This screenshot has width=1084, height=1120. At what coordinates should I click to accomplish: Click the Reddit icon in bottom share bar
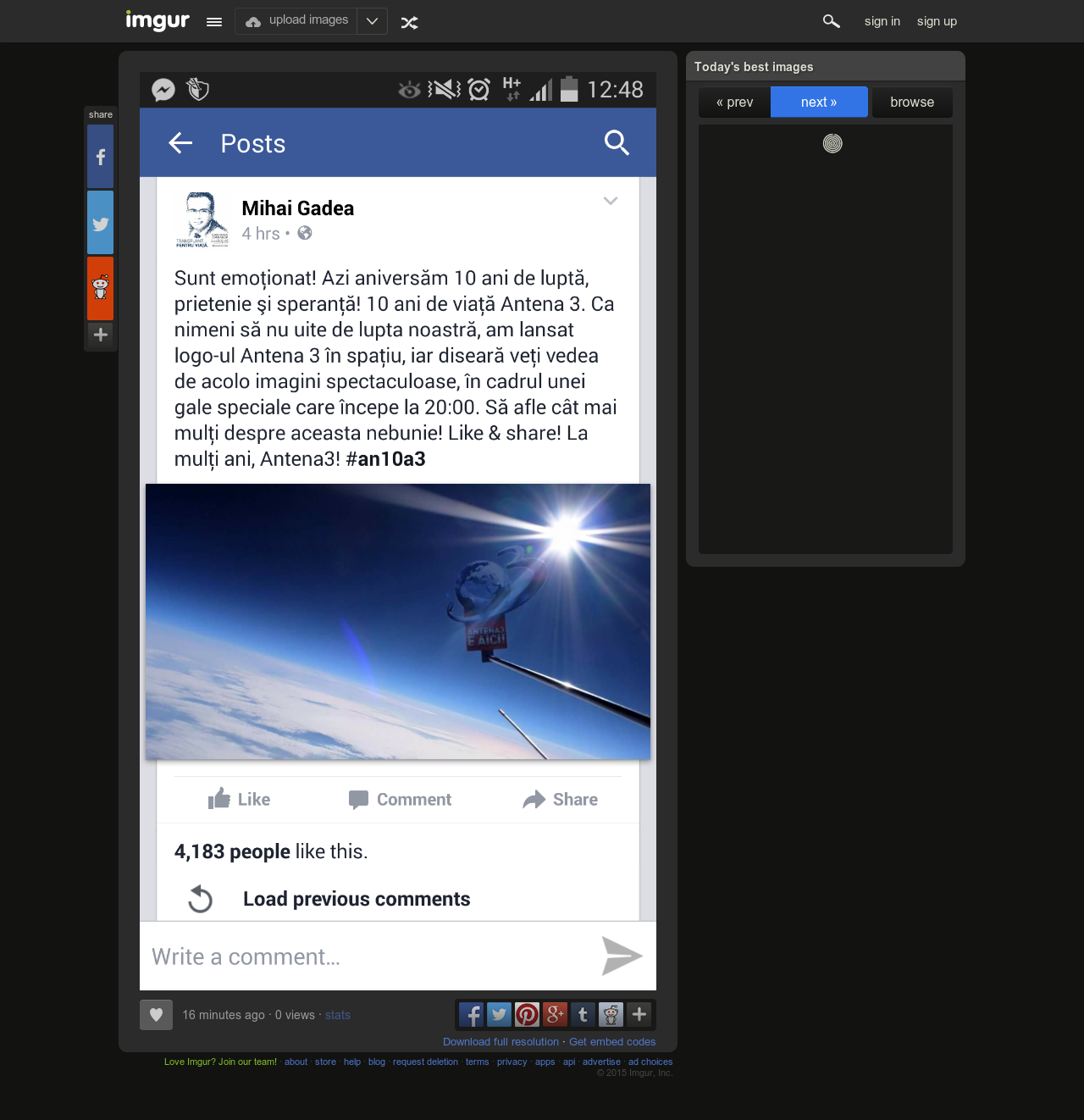pos(611,1014)
